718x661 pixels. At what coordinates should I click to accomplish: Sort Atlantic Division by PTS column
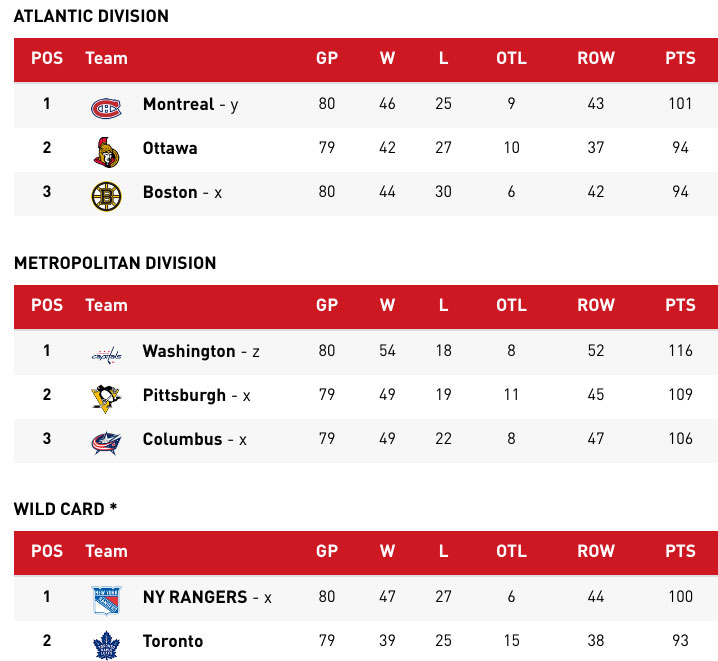tap(680, 58)
